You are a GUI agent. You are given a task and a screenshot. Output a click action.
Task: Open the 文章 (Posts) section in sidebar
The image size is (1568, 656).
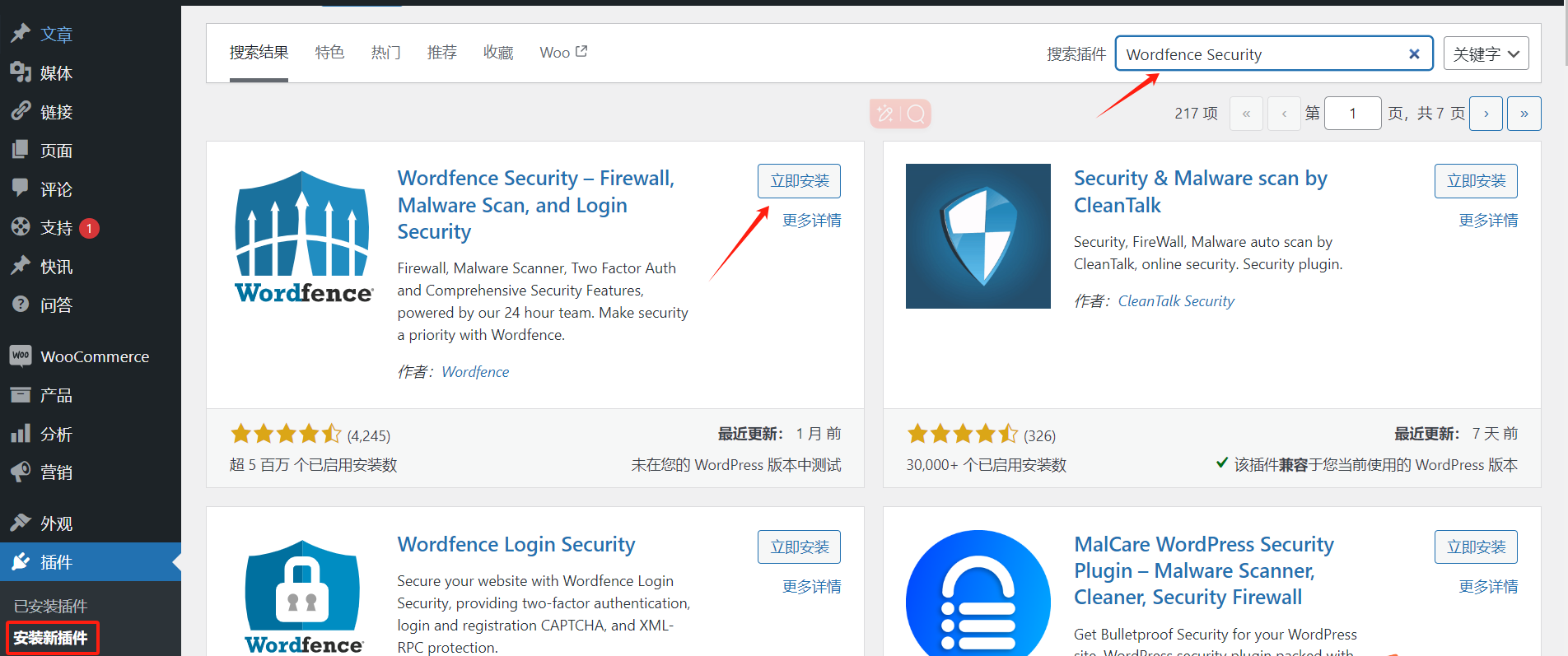click(x=56, y=34)
